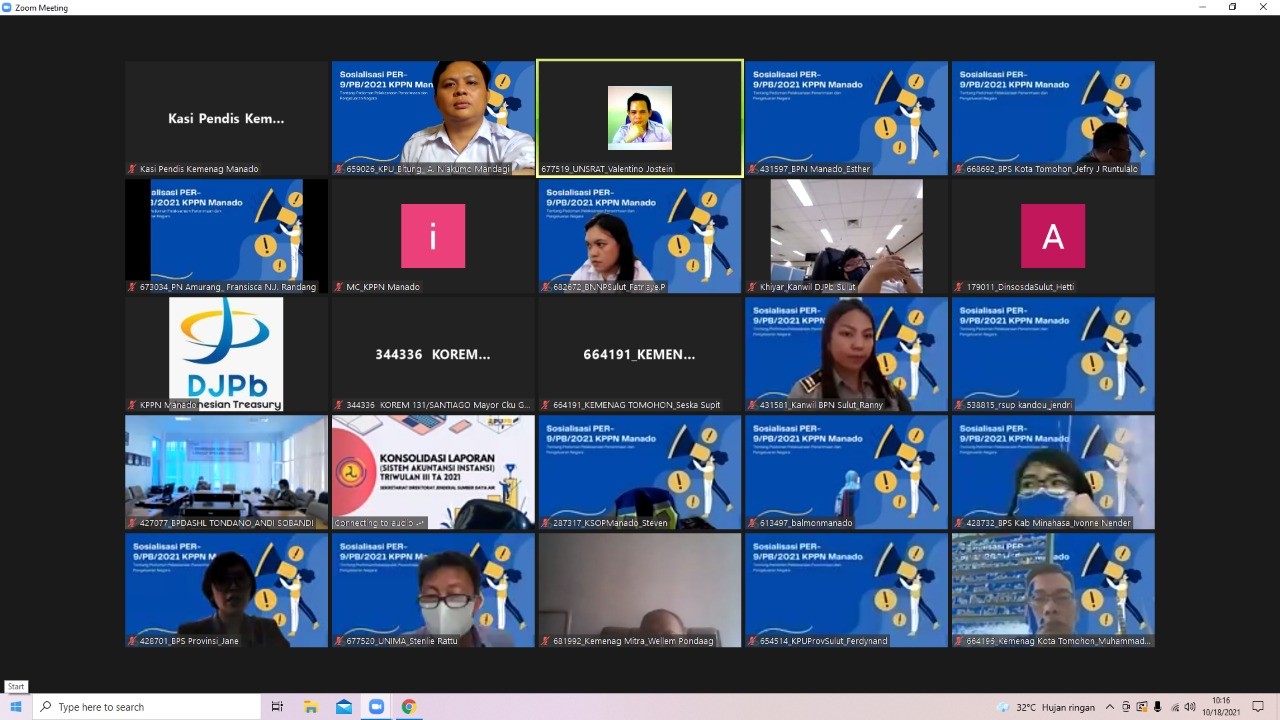Expand the hidden system tray icons
This screenshot has width=1280, height=720.
pos(1109,707)
